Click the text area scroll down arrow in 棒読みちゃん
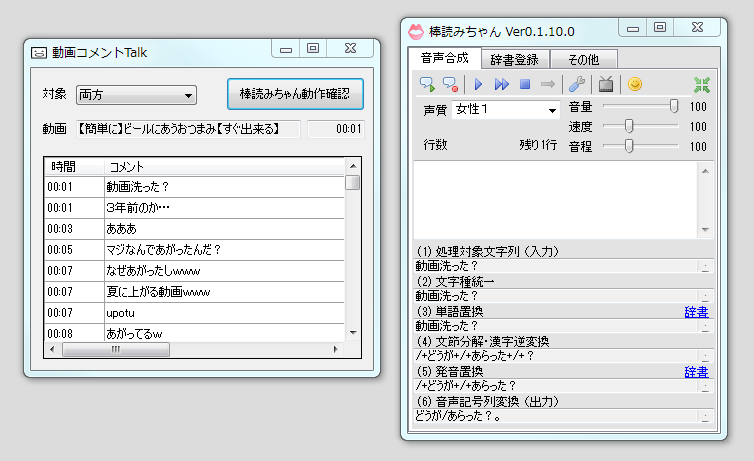The width and height of the screenshot is (754, 461). click(705, 230)
